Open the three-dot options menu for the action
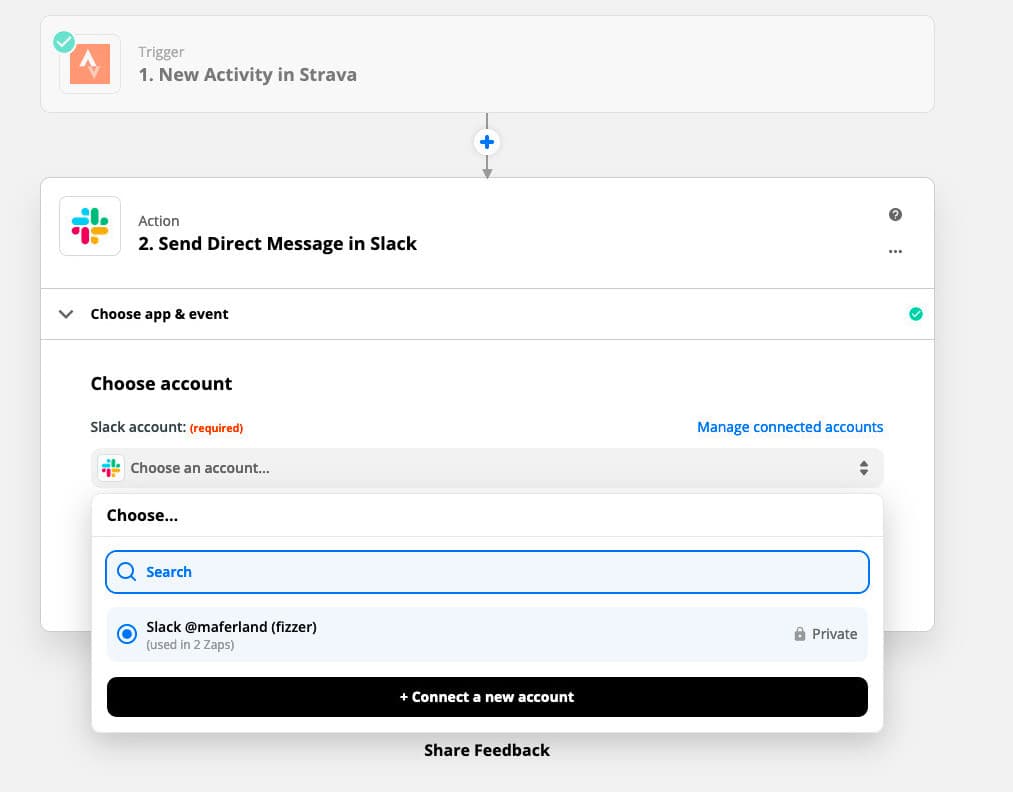Screen dimensions: 1013x792 click(895, 251)
